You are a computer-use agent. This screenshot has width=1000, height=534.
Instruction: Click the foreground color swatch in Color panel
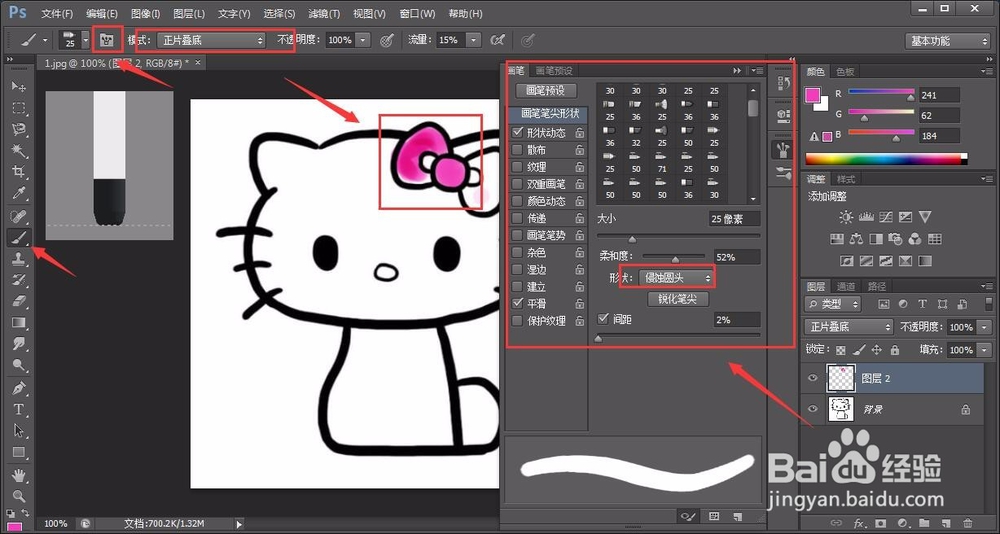click(x=812, y=95)
